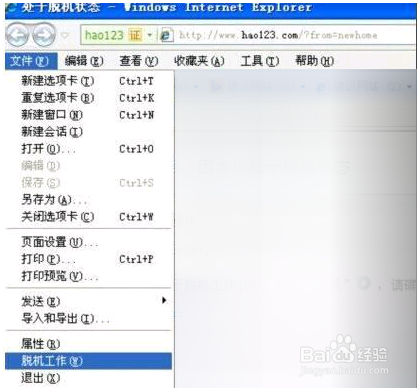Choose 属性(R) menu entry
This screenshot has width=417, height=388.
pos(89,344)
